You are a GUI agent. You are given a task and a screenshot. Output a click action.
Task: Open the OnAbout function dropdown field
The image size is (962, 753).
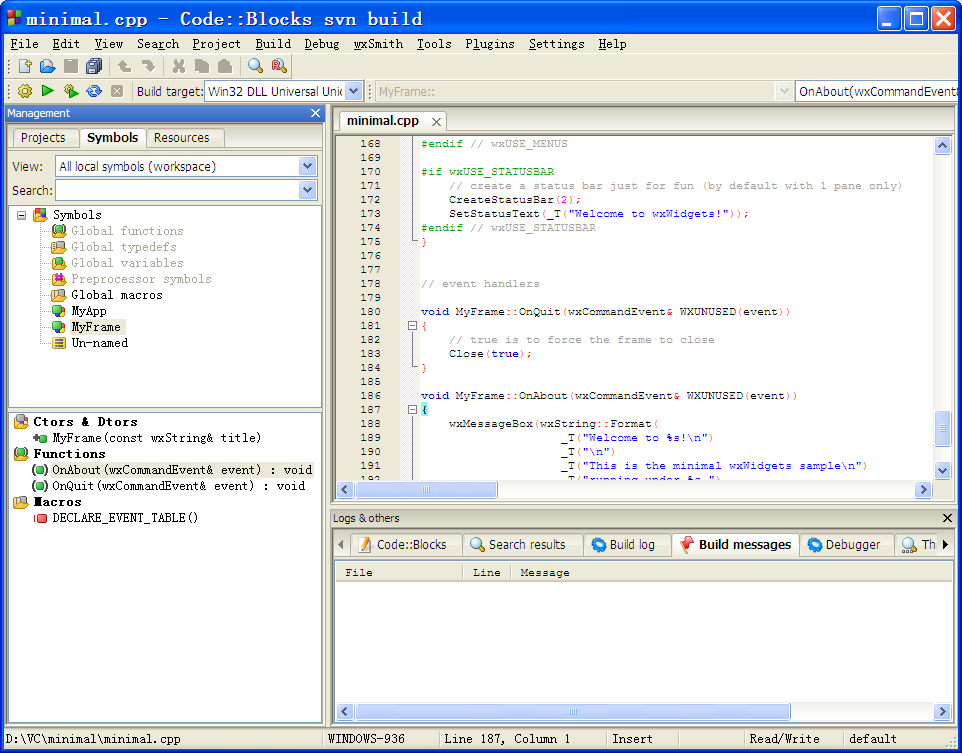point(877,91)
